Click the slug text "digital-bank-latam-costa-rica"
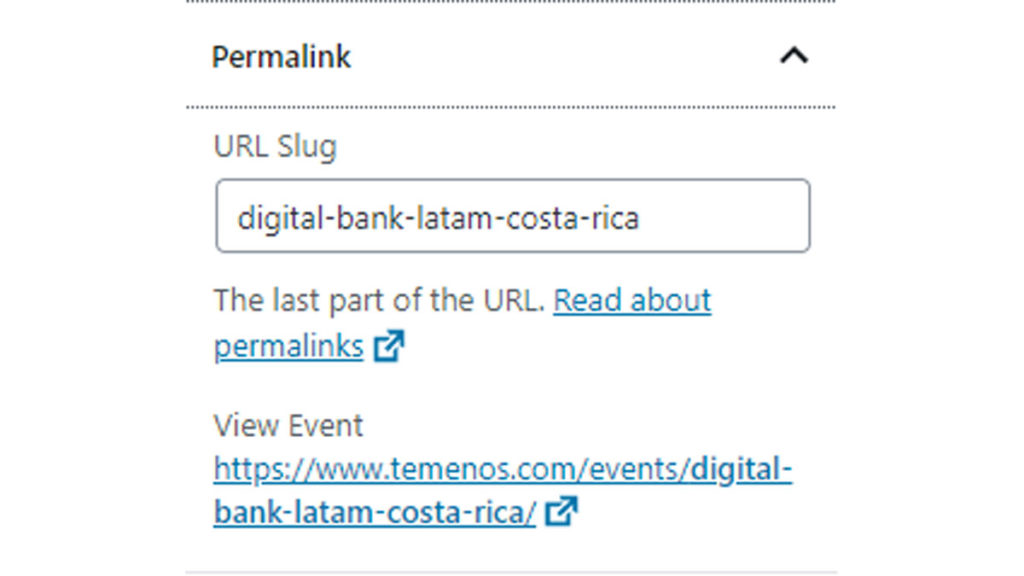Image resolution: width=1024 pixels, height=576 pixels. tap(437, 217)
